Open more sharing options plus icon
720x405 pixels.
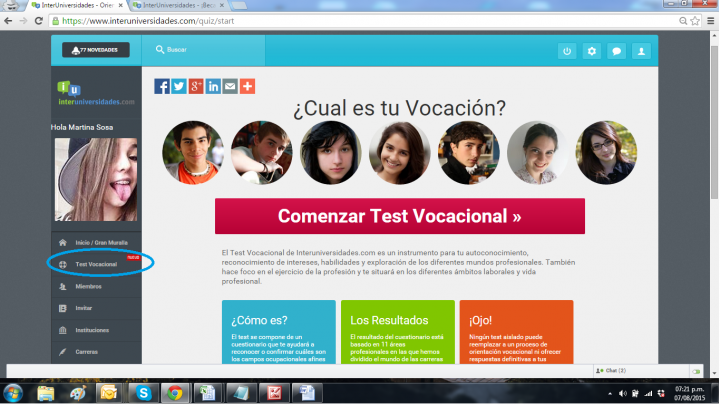click(x=247, y=86)
